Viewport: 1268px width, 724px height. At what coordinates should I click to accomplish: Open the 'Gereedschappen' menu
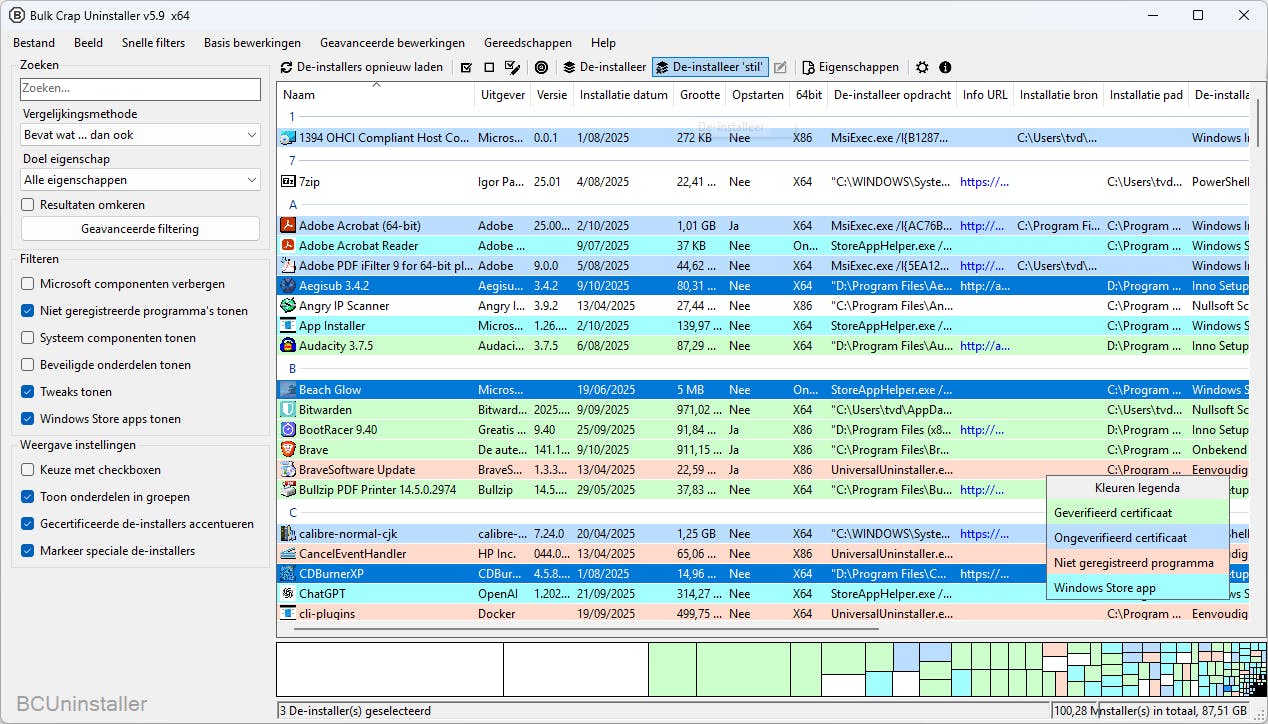pyautogui.click(x=527, y=43)
